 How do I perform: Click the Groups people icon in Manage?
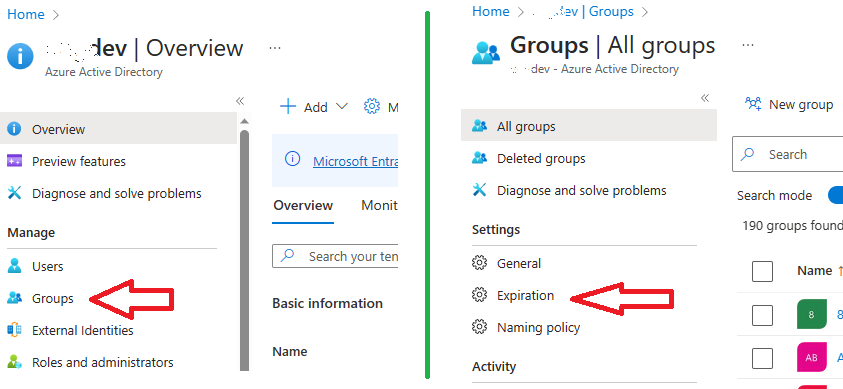[15, 298]
